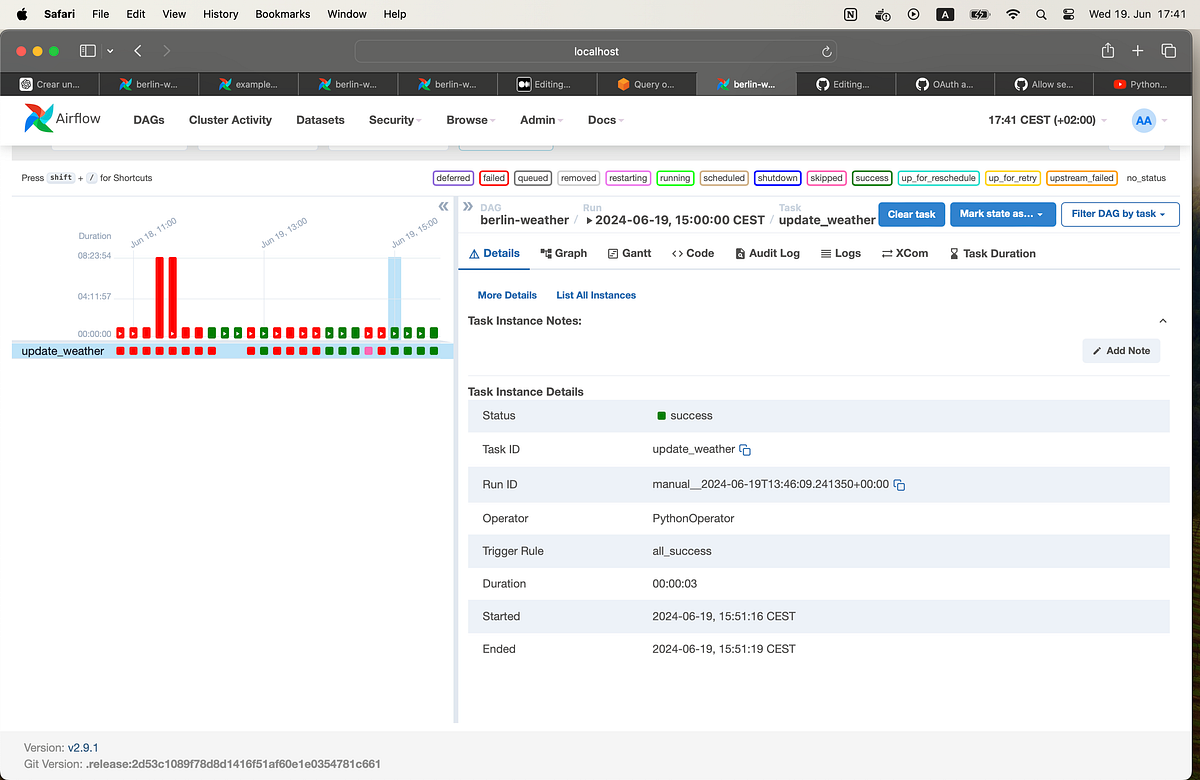
Task: Copy the Run ID using the copy icon
Action: point(898,484)
